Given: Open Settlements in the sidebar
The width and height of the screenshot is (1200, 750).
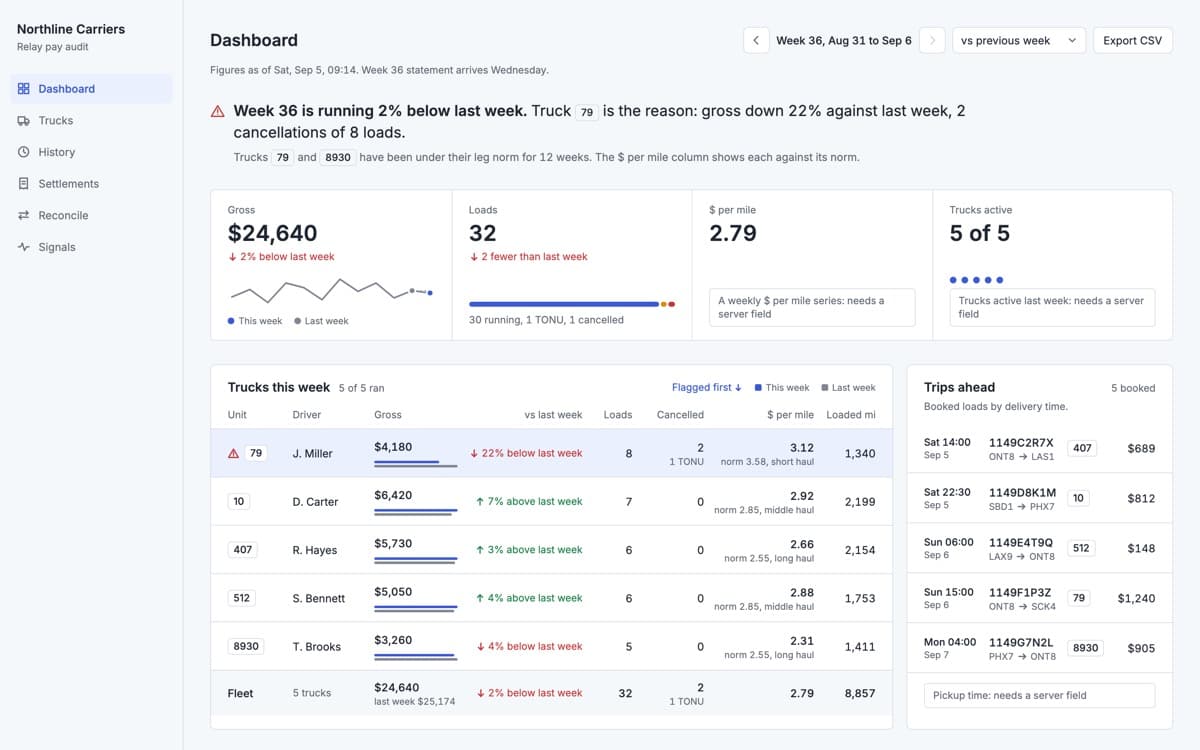Looking at the screenshot, I should tap(92, 184).
